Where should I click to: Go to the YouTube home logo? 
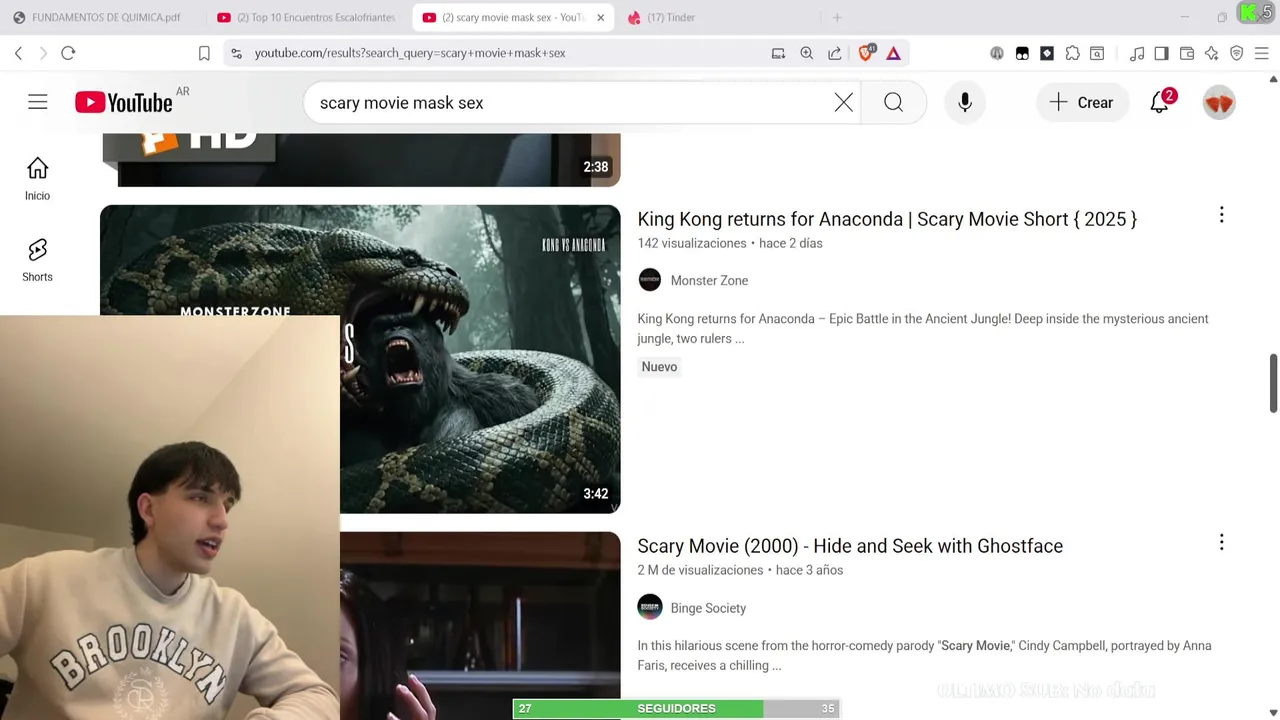(124, 102)
